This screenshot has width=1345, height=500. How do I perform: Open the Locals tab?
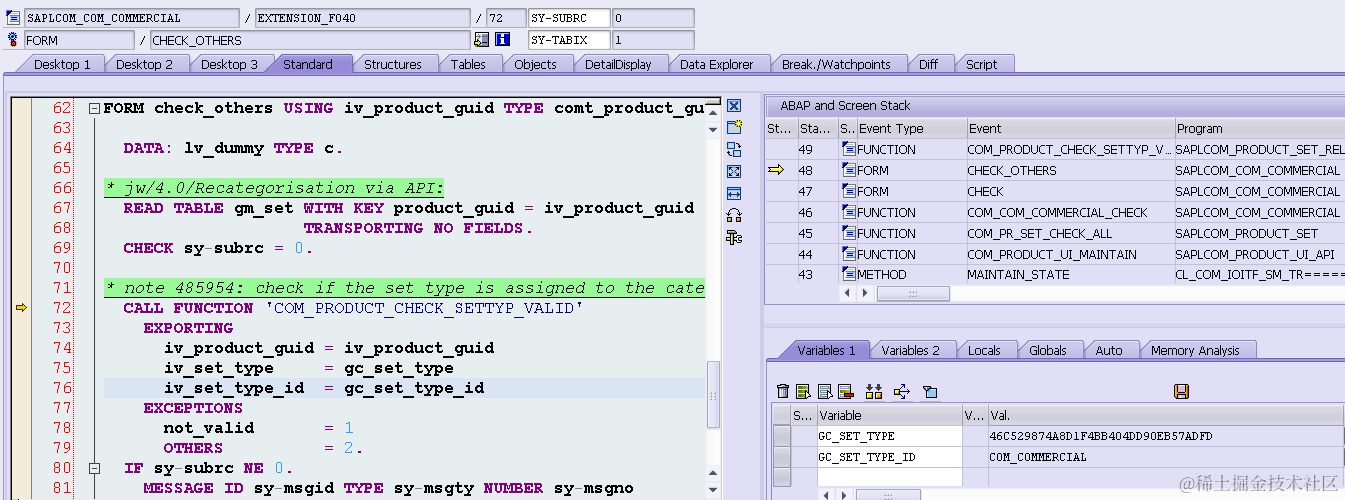click(984, 350)
